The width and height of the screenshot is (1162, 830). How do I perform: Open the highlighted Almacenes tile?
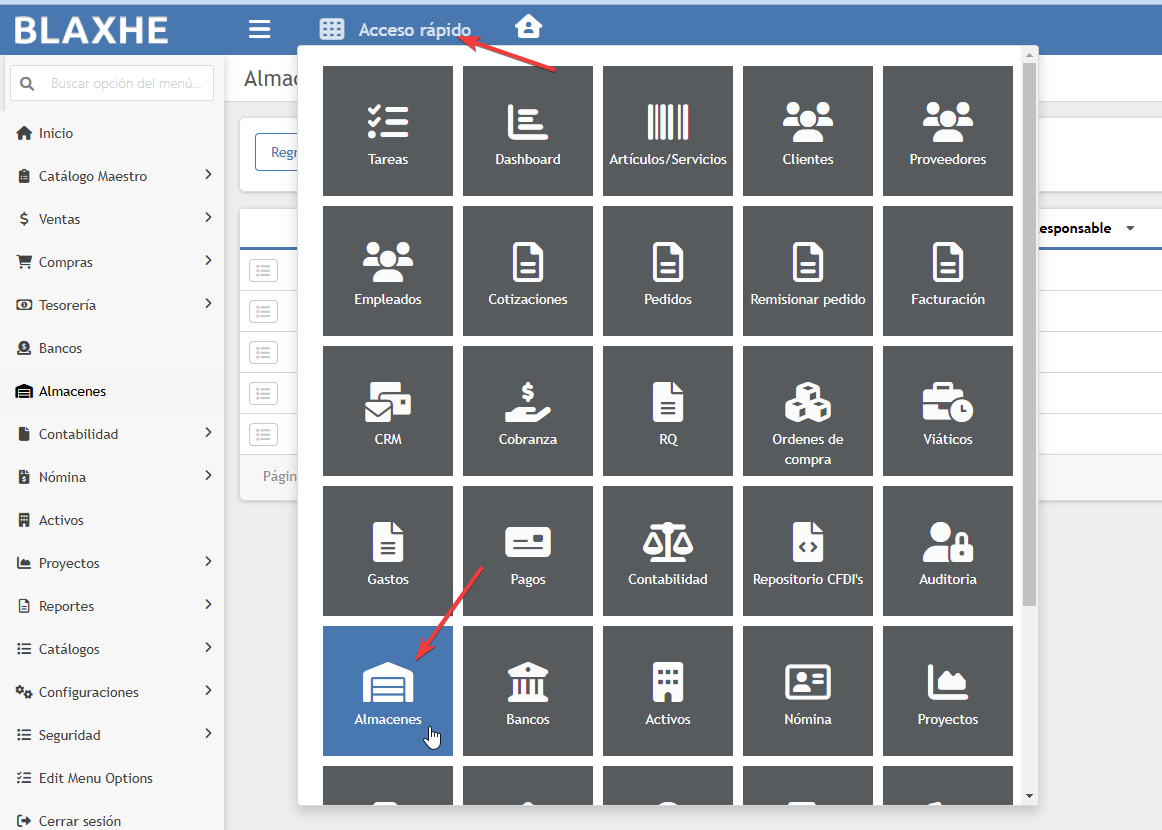click(x=388, y=691)
